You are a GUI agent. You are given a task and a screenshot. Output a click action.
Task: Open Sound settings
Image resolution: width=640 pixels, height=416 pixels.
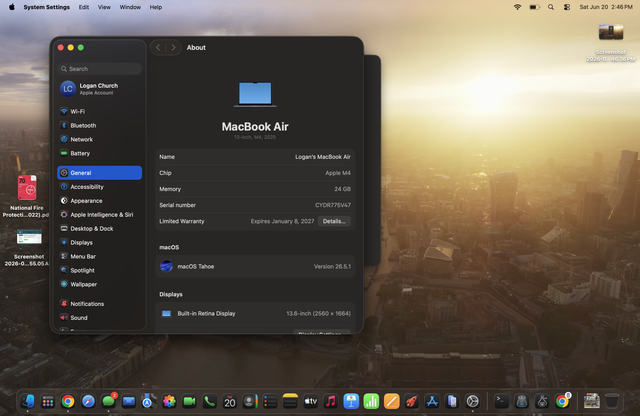(100, 317)
